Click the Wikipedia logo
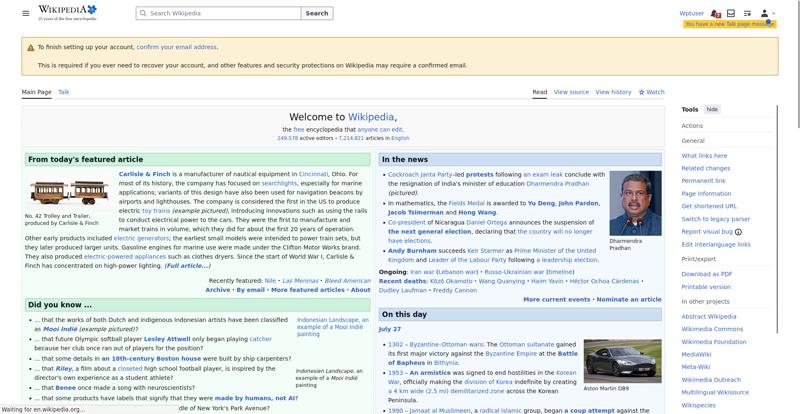This screenshot has width=800, height=414. tap(67, 12)
